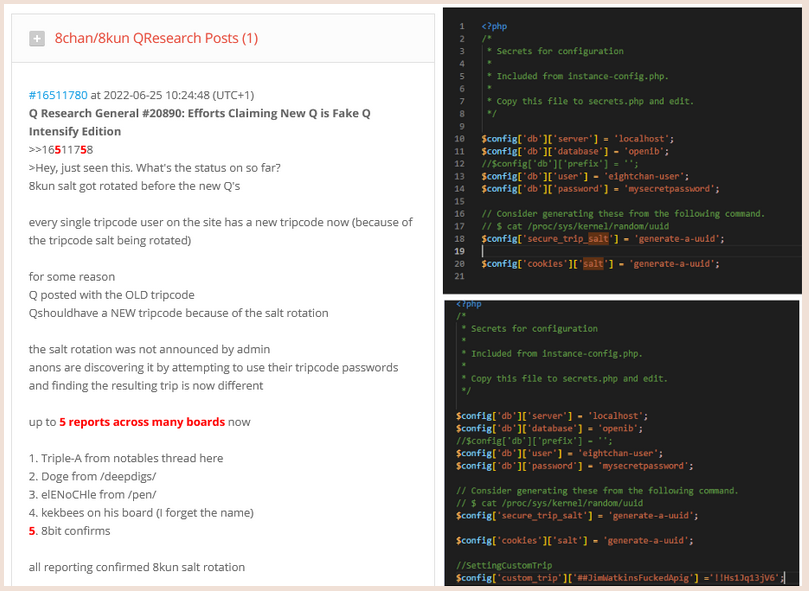Click the quoted line 'Hey, just seen this'

(x=155, y=168)
